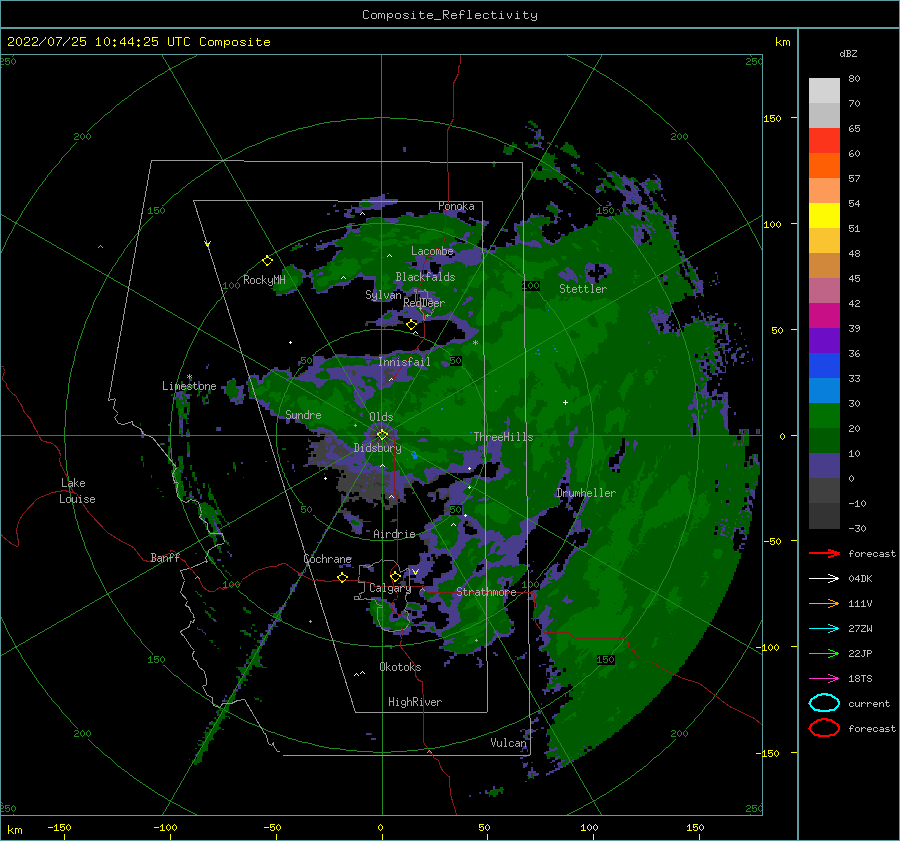Click the Okotoks town label
The width and height of the screenshot is (900, 841).
pos(400,667)
